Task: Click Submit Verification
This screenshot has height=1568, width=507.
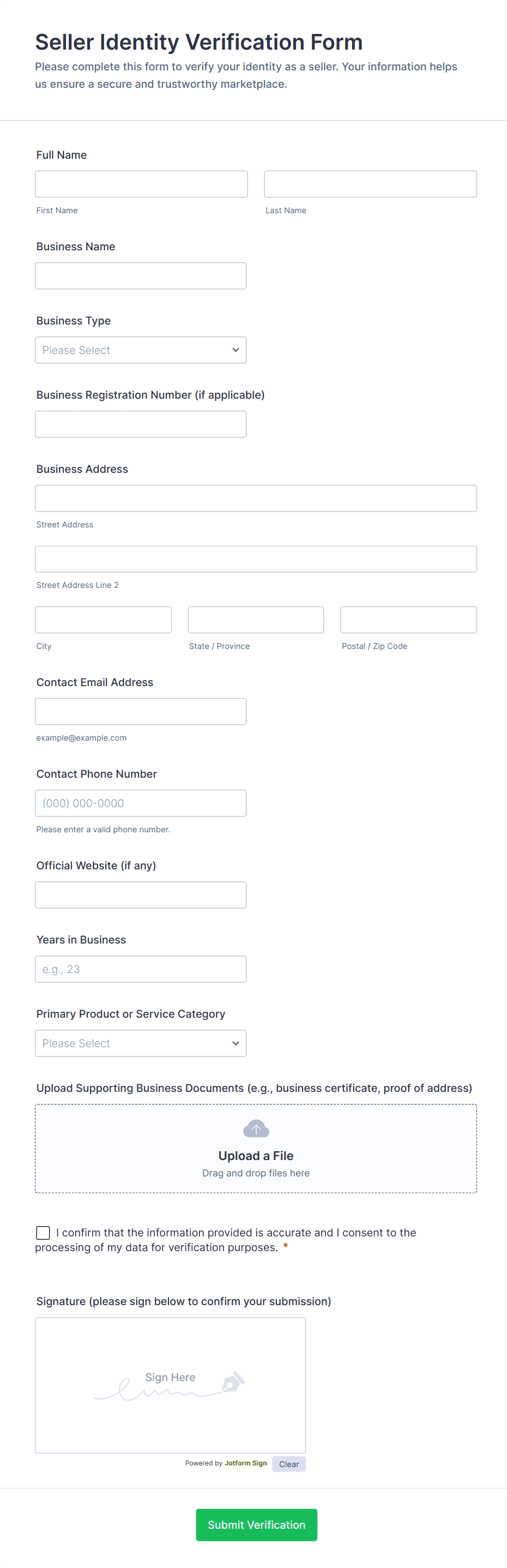Action: [256, 1524]
